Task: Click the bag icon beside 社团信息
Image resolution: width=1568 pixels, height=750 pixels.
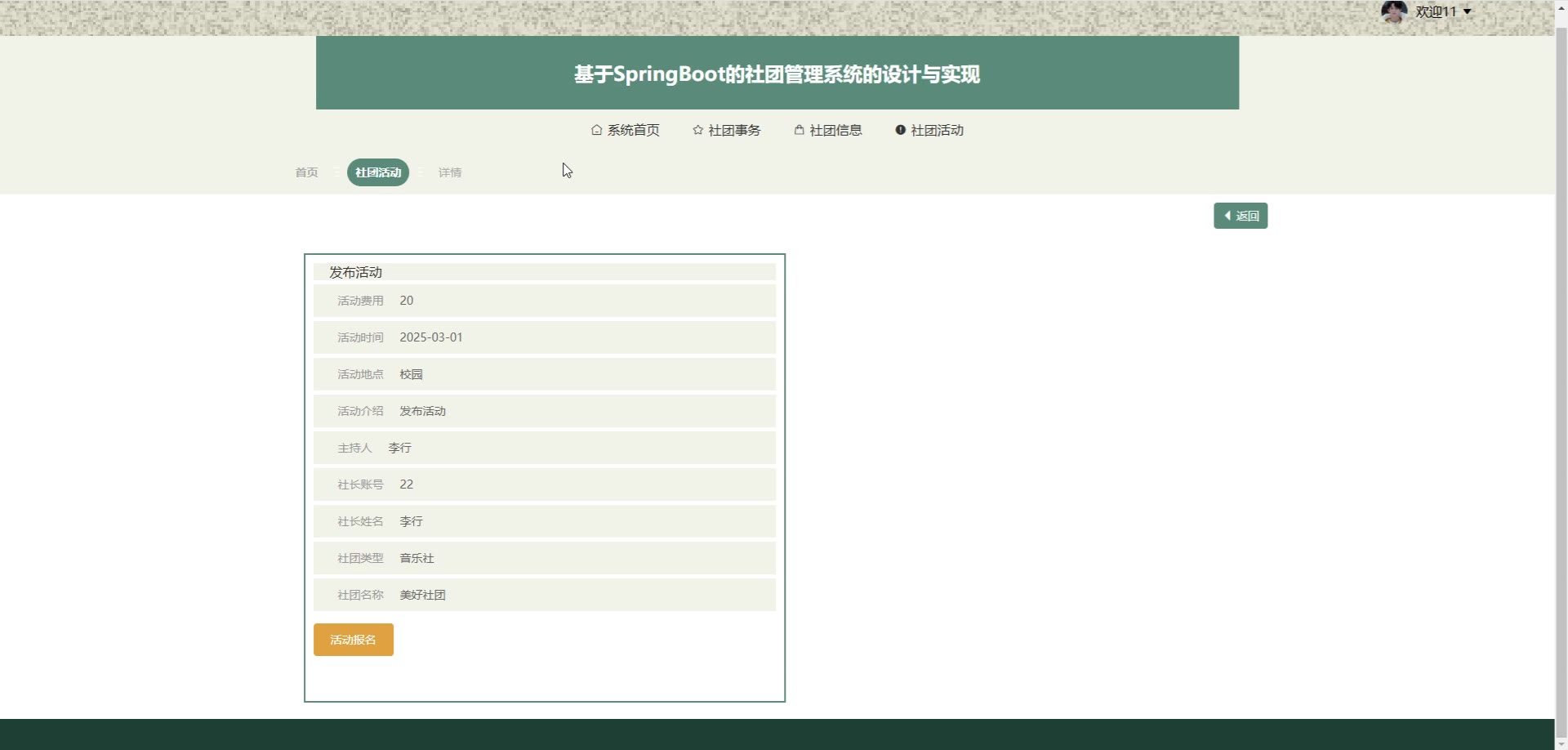Action: tap(799, 130)
